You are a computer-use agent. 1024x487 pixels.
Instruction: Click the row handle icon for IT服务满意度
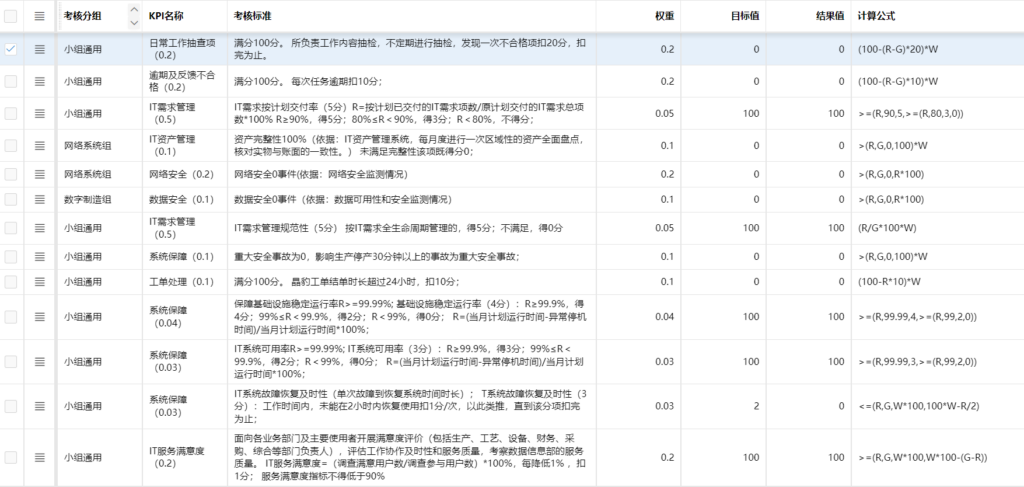(40, 457)
